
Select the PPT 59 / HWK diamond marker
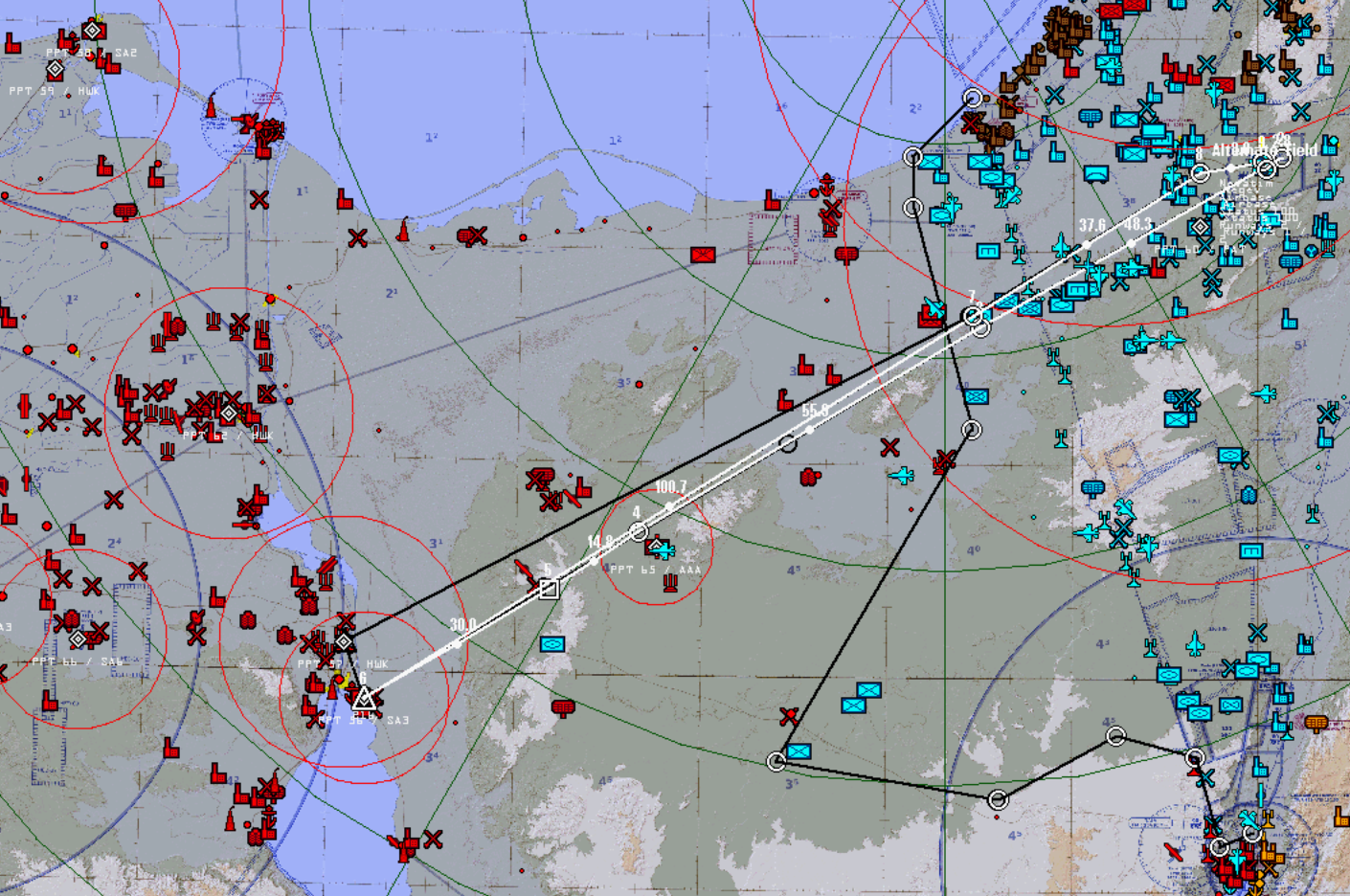(55, 69)
